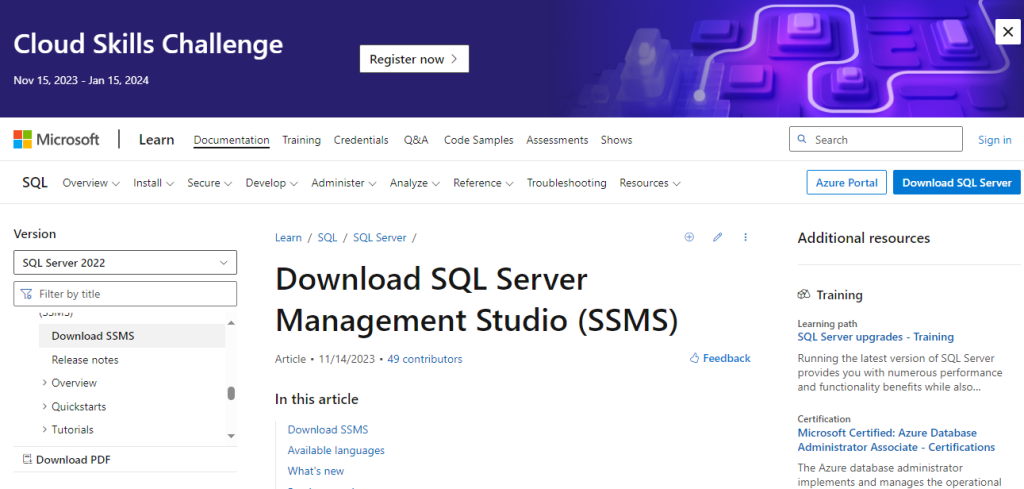The image size is (1024, 489).
Task: Click the Feedback thumbs-up link
Action: (720, 358)
